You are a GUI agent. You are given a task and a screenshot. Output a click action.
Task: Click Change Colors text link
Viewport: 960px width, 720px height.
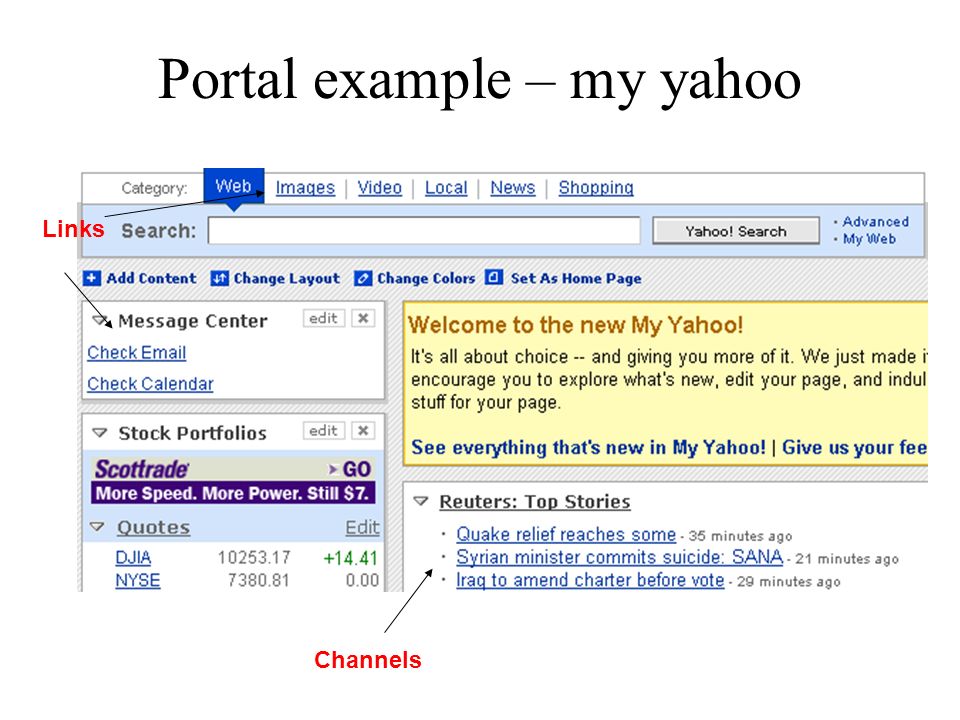tap(426, 278)
